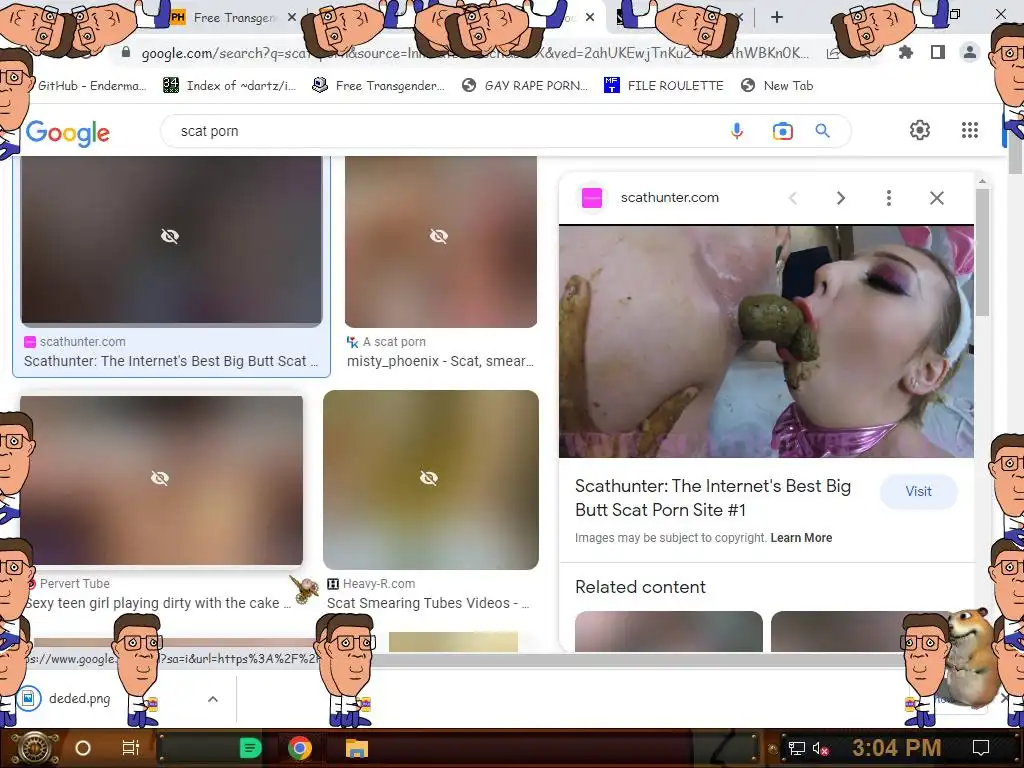Toggle Chrome side panel icon

[938, 52]
